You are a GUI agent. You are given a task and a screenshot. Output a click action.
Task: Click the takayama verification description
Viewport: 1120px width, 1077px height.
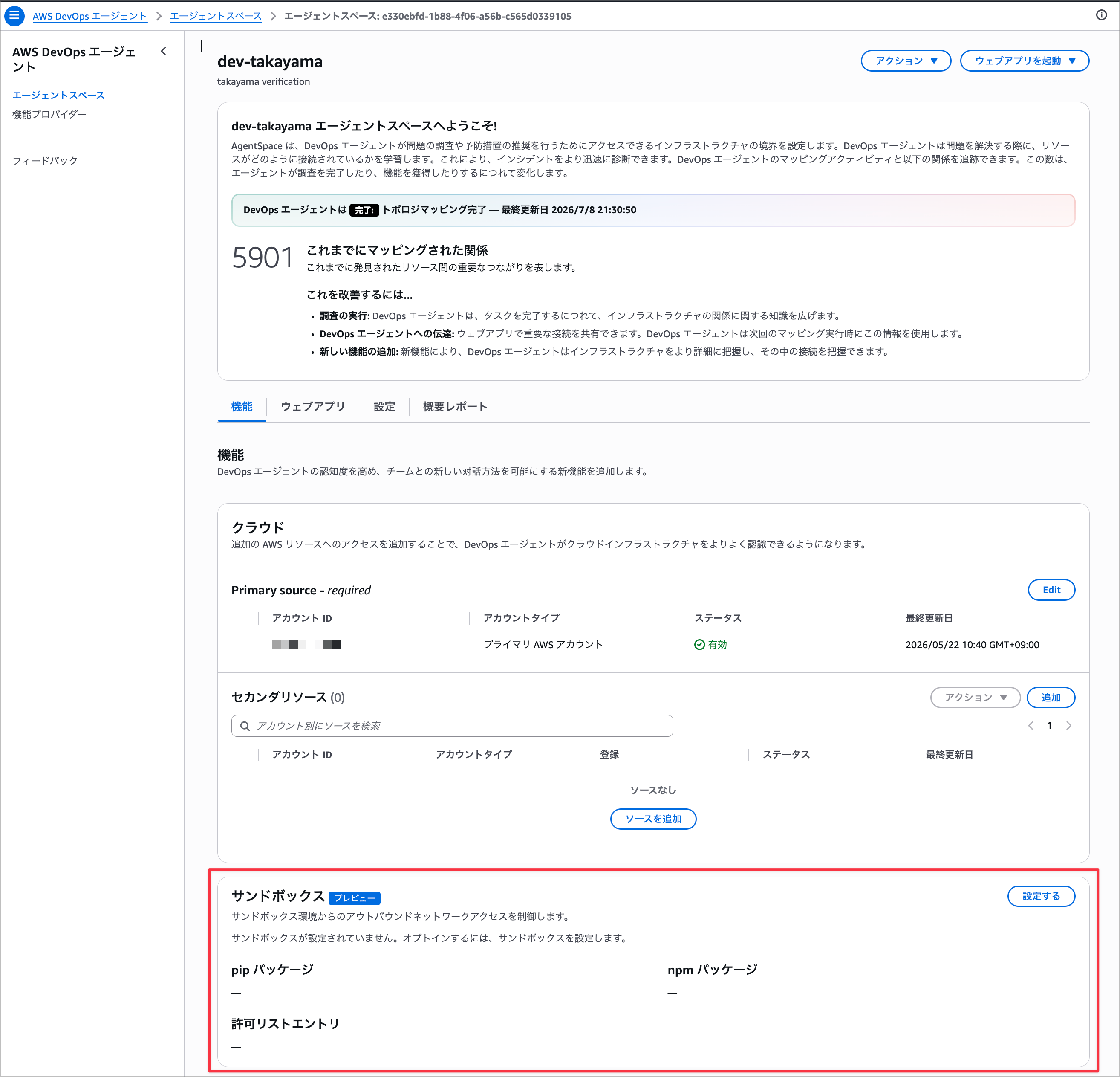(263, 82)
